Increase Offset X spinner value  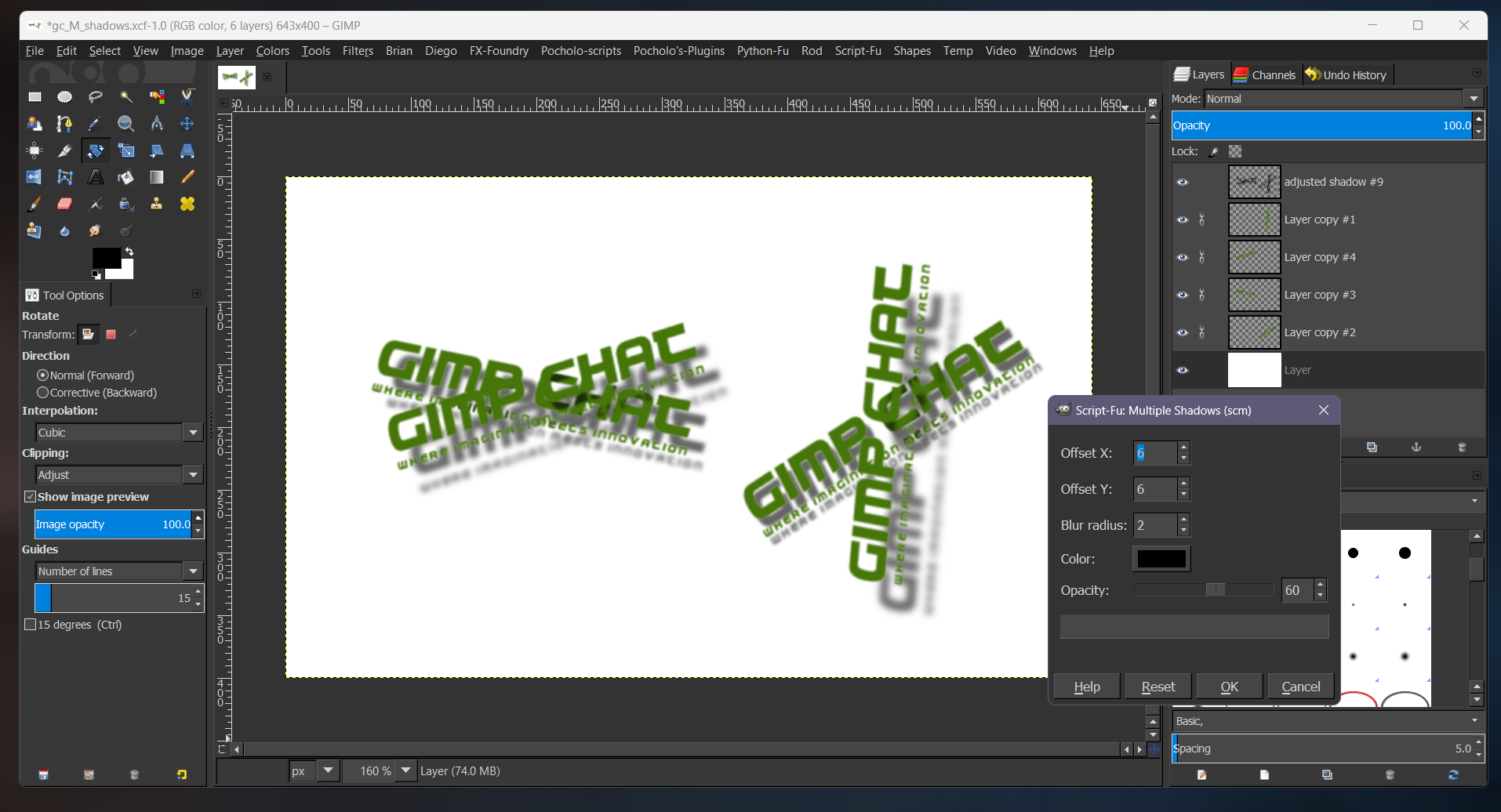click(x=1184, y=448)
